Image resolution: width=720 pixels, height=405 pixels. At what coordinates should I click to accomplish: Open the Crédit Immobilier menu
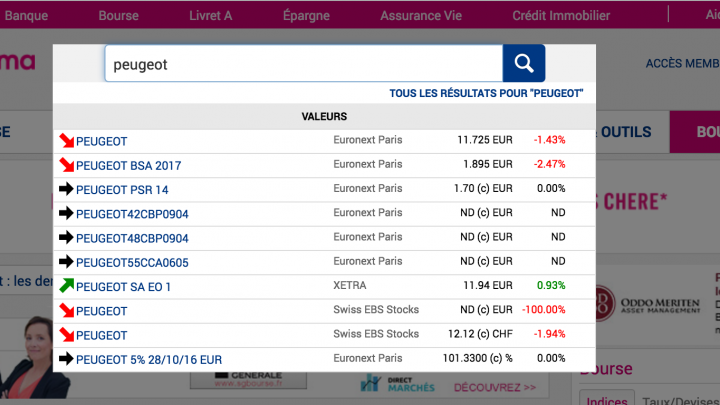pos(561,16)
